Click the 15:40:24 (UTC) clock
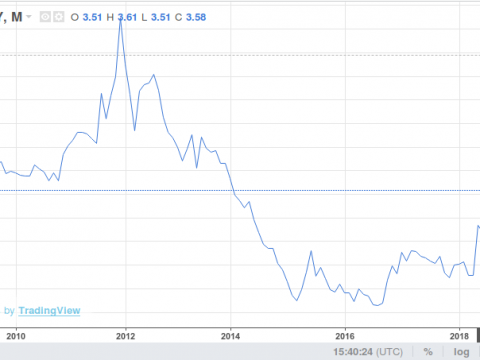Screen dimensions: 480x360 368,352
